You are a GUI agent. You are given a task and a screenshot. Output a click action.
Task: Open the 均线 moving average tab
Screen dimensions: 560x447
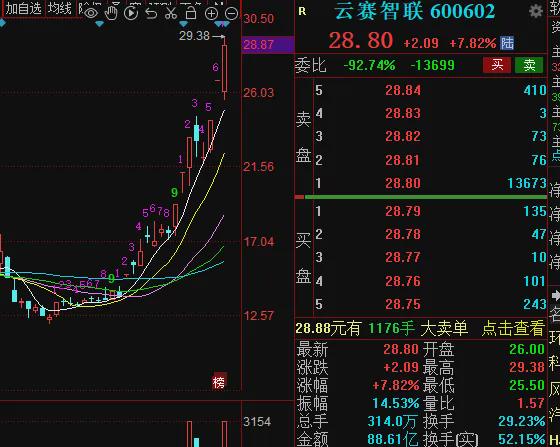tap(60, 8)
